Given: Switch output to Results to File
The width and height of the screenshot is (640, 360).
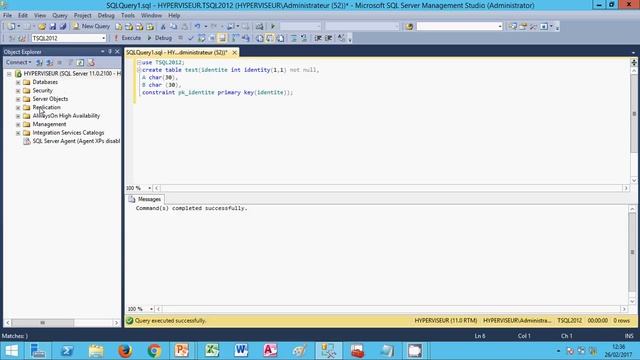Looking at the screenshot, I should [280, 38].
